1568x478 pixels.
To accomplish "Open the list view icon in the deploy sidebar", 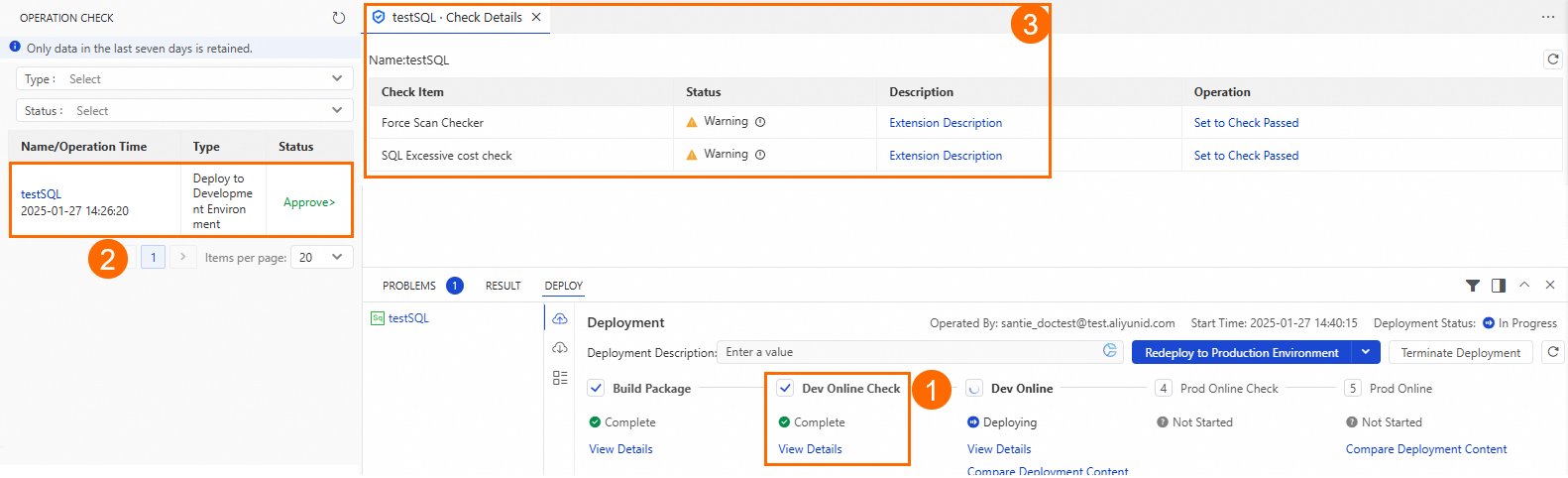I will [560, 378].
